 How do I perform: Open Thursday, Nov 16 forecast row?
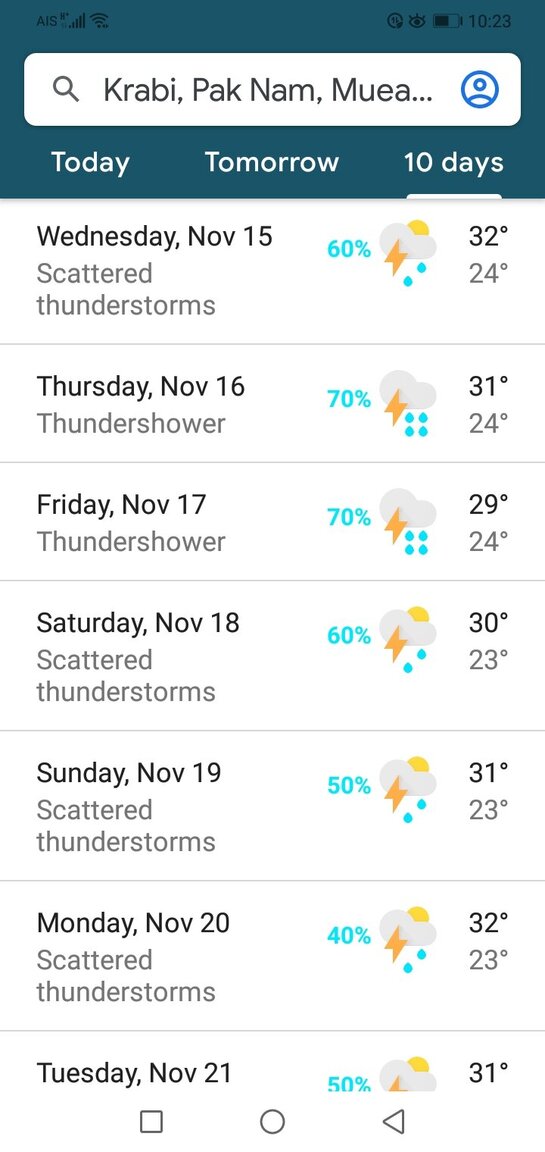pos(272,403)
